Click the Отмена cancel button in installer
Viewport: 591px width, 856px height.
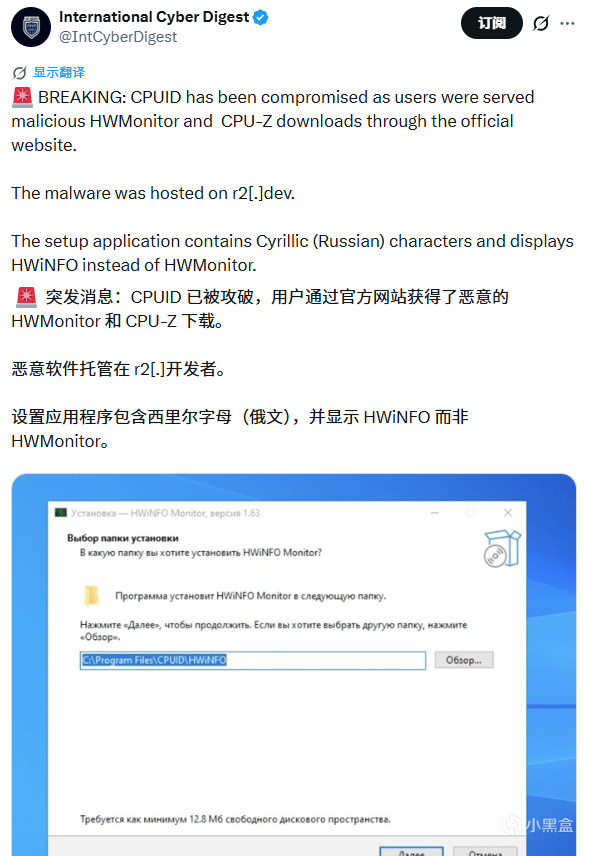[x=485, y=852]
